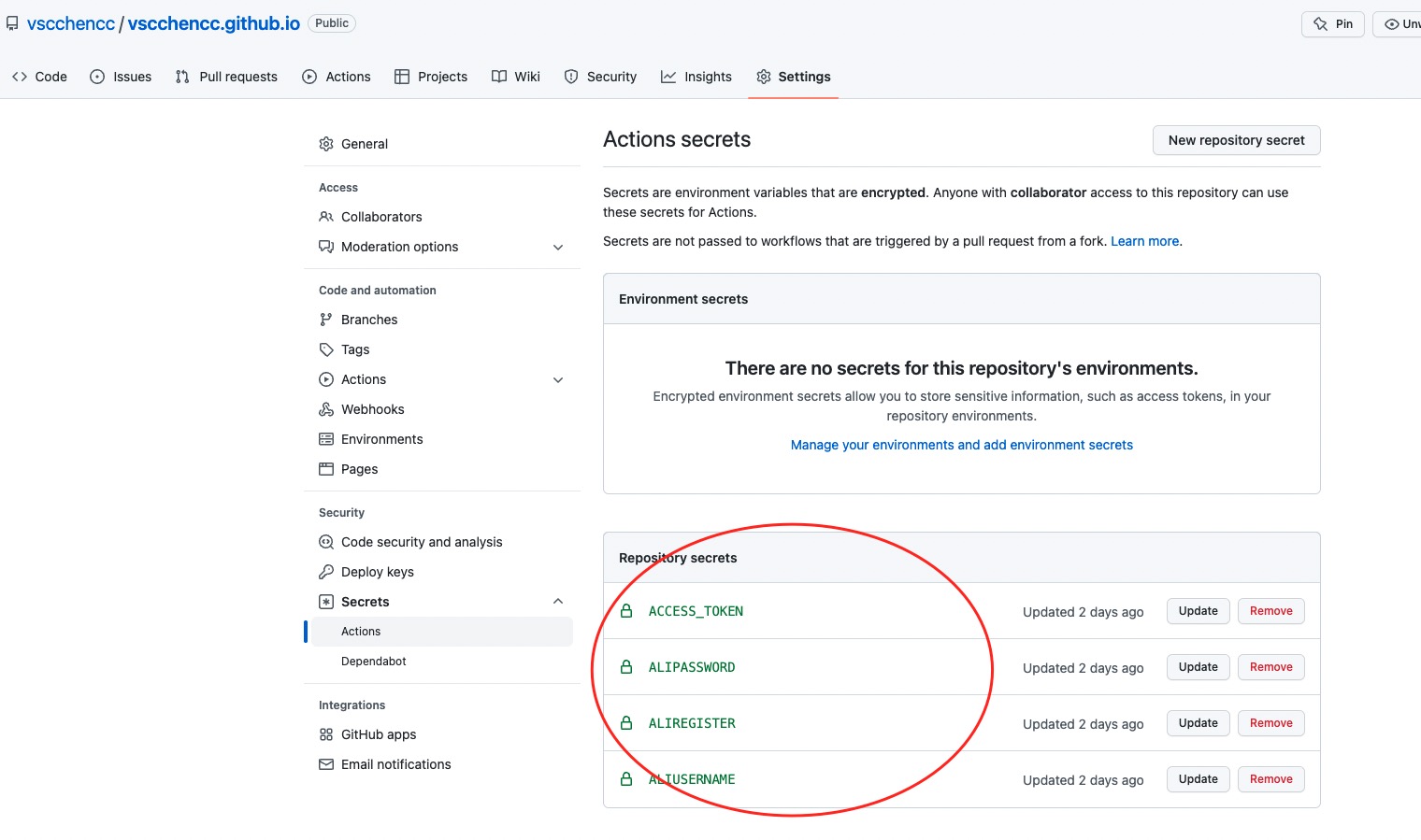
Task: Click the Security shield icon
Action: click(x=571, y=76)
